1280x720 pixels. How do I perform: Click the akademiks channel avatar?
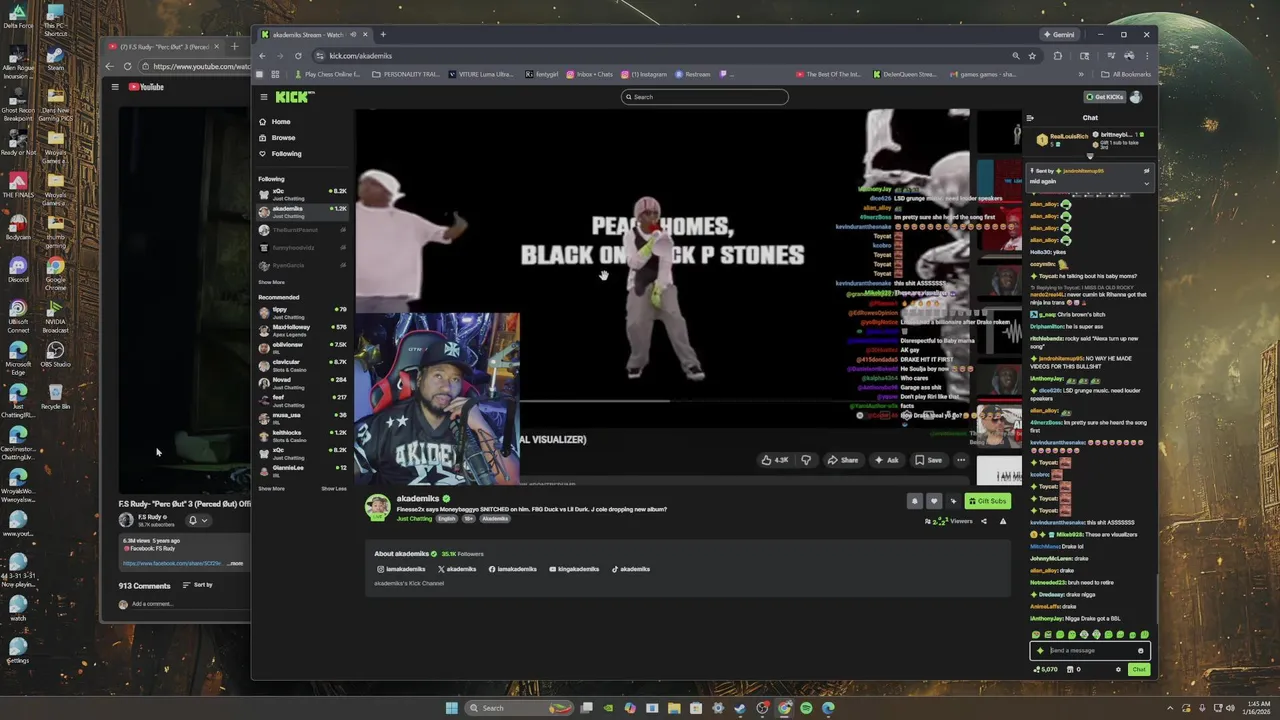pos(377,508)
